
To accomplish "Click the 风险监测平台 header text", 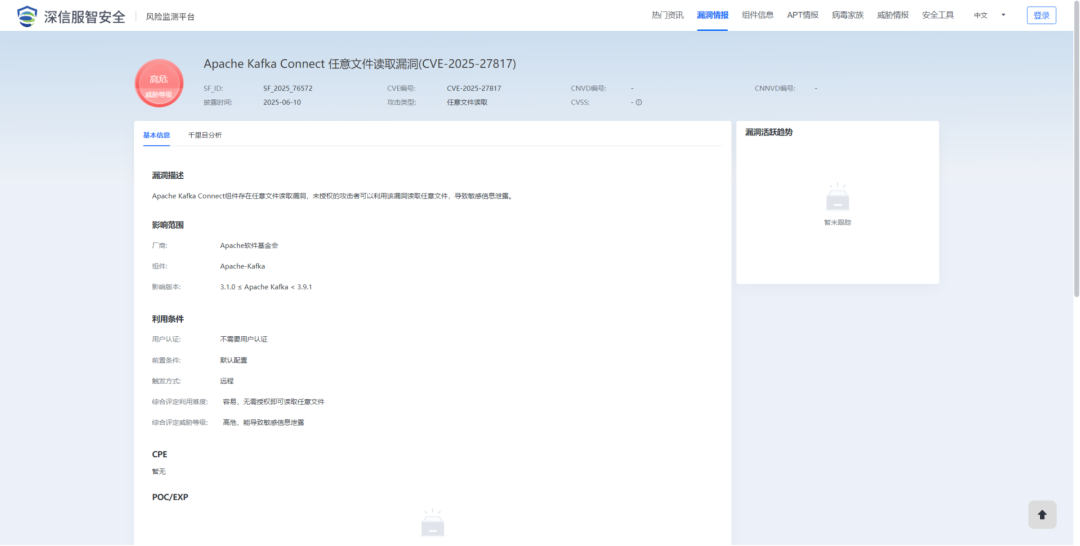I will coord(170,17).
